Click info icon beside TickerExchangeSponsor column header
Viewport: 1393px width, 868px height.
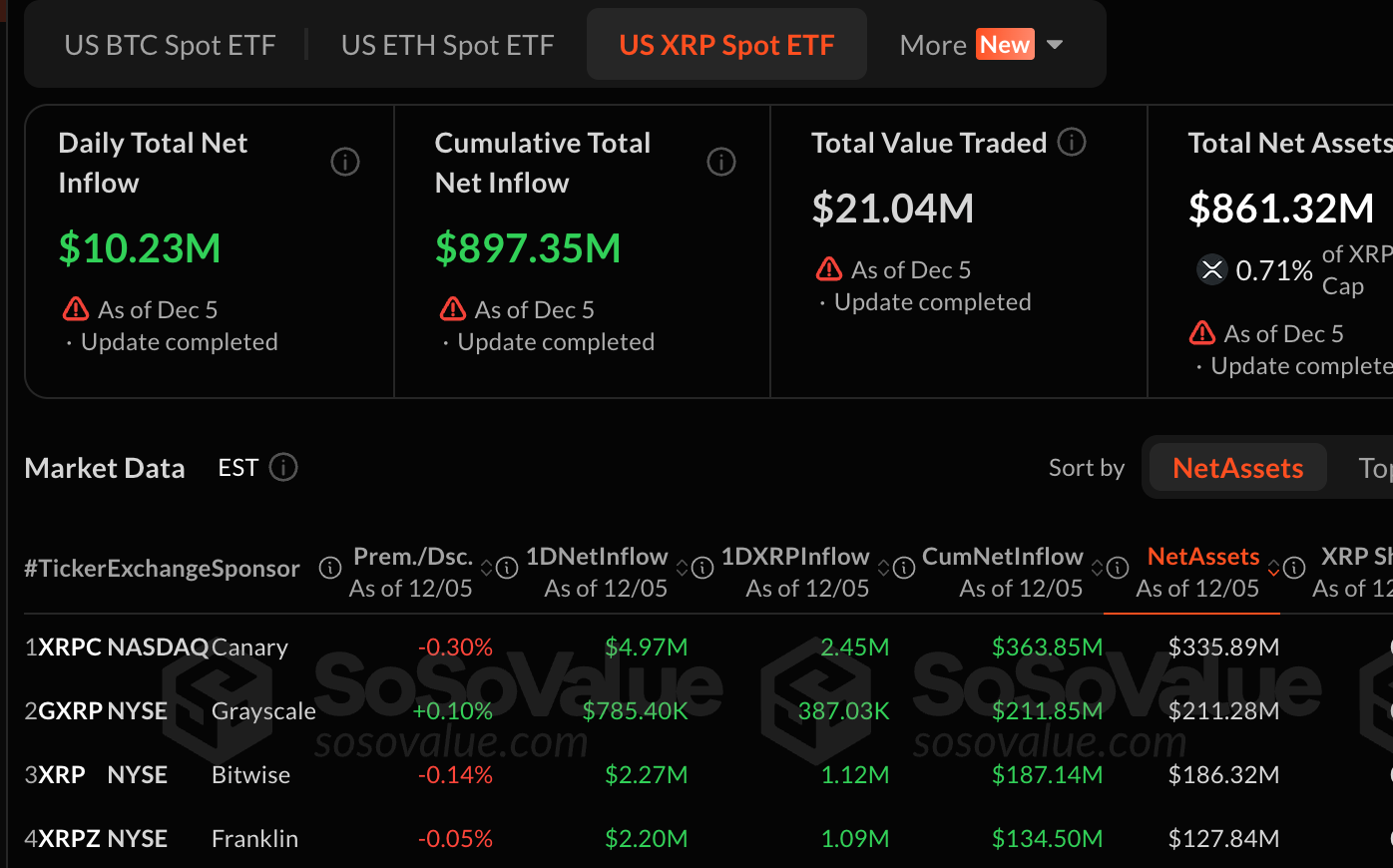click(330, 568)
